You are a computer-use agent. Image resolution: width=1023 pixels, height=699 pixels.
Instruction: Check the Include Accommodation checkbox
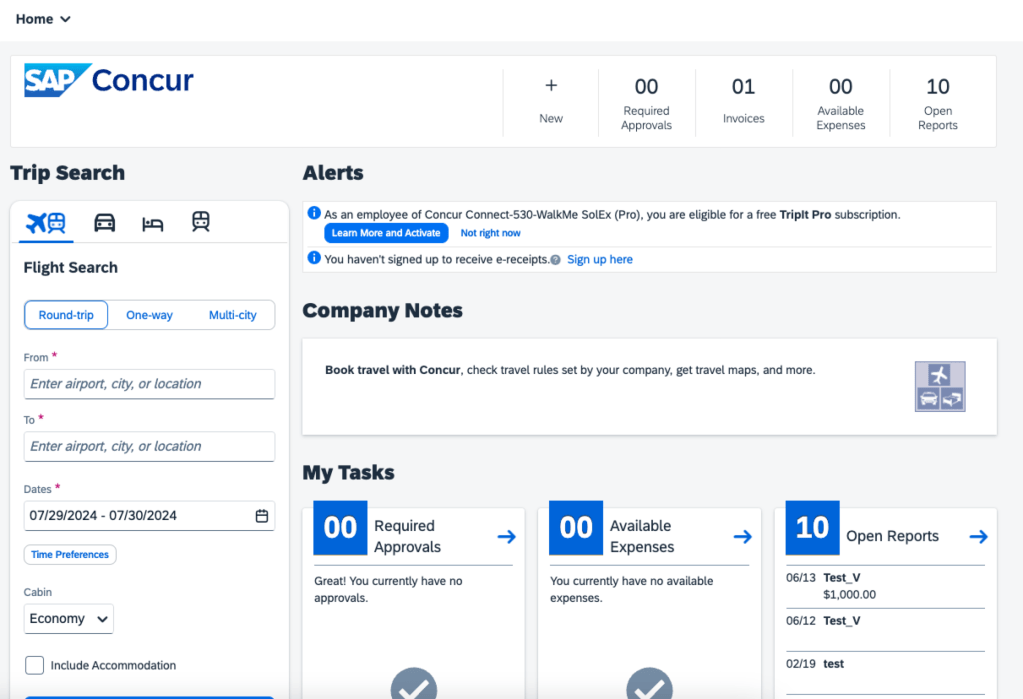coord(35,665)
